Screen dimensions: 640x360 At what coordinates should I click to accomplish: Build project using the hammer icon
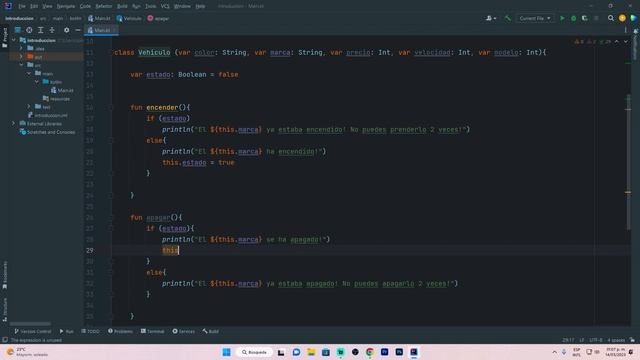(x=508, y=18)
